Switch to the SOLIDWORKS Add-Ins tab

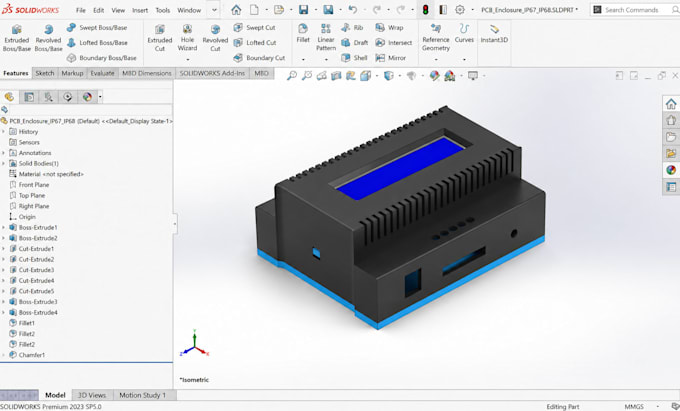tap(212, 73)
